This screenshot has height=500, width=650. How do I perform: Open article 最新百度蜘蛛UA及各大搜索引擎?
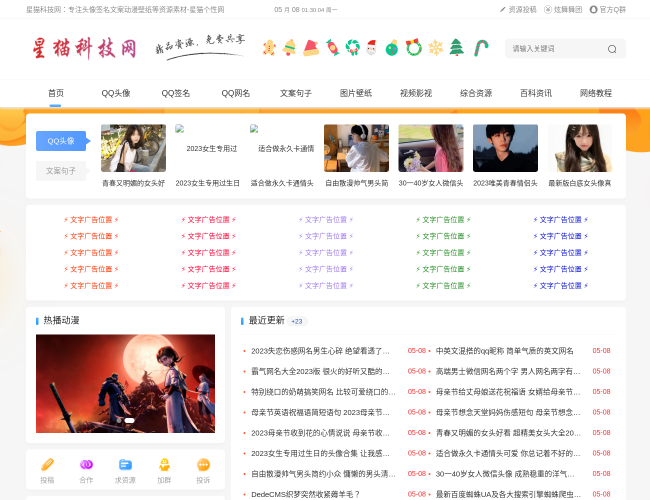tap(508, 494)
